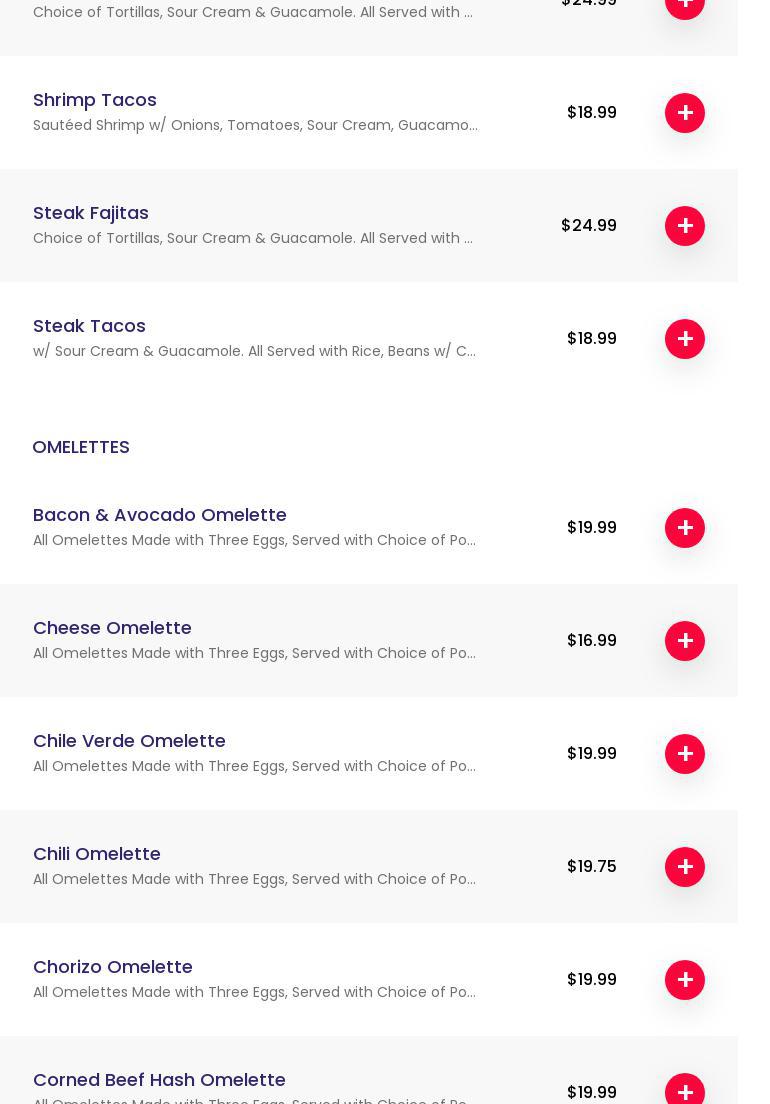Add Corned Beef Hash Omelette with plus icon
The image size is (770, 1104).
click(685, 1091)
